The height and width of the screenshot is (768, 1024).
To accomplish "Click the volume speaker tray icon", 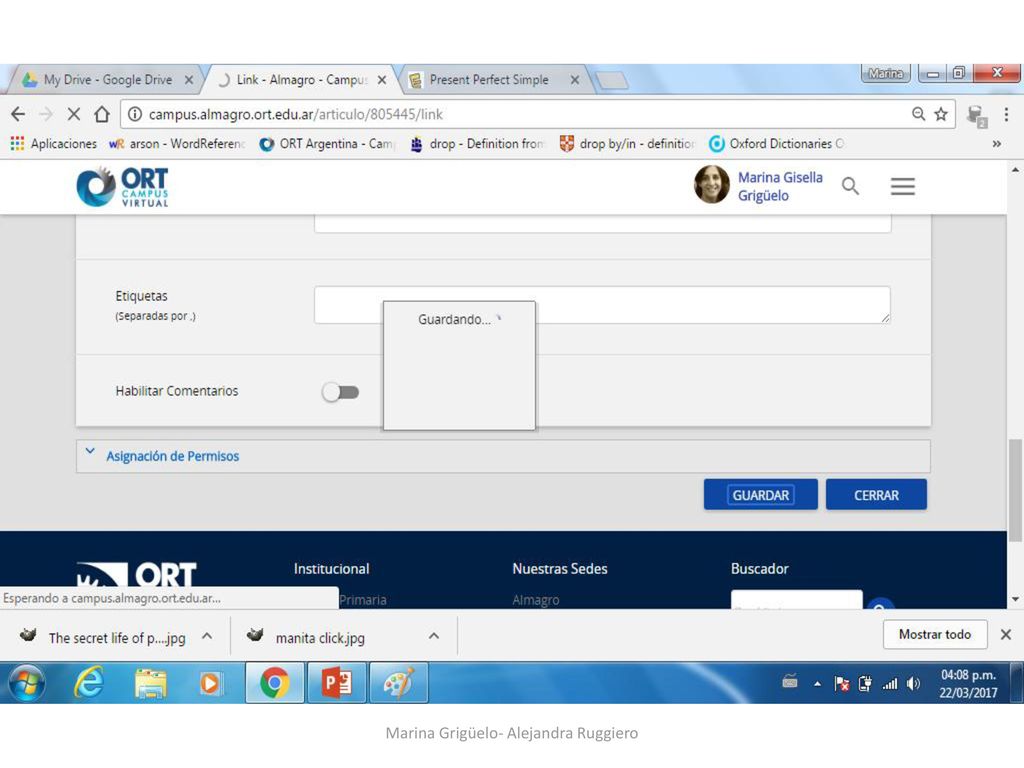I will click(914, 684).
